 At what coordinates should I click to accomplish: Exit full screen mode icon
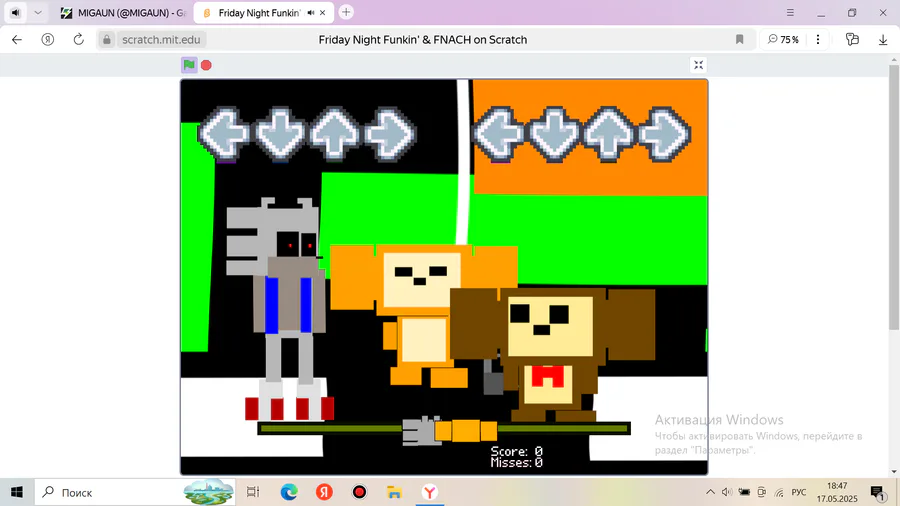[699, 65]
